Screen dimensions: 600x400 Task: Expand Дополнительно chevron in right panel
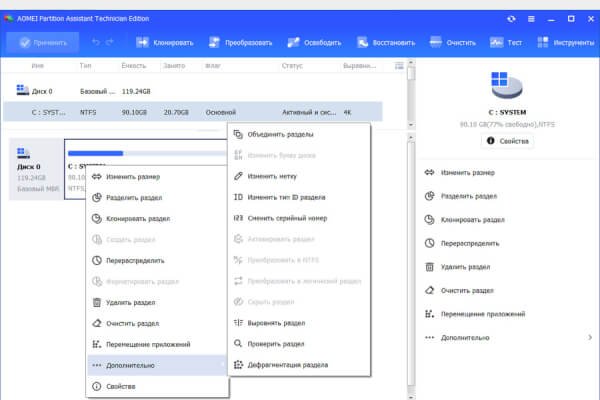(590, 338)
